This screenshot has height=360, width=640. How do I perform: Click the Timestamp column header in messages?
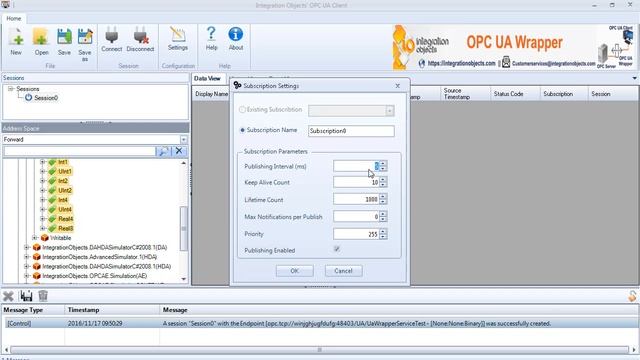112,310
